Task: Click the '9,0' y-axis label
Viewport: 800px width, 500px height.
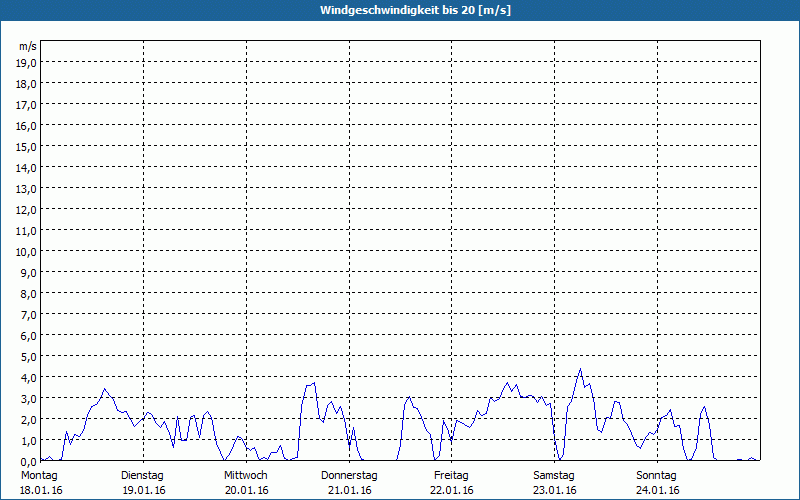Action: pos(29,273)
